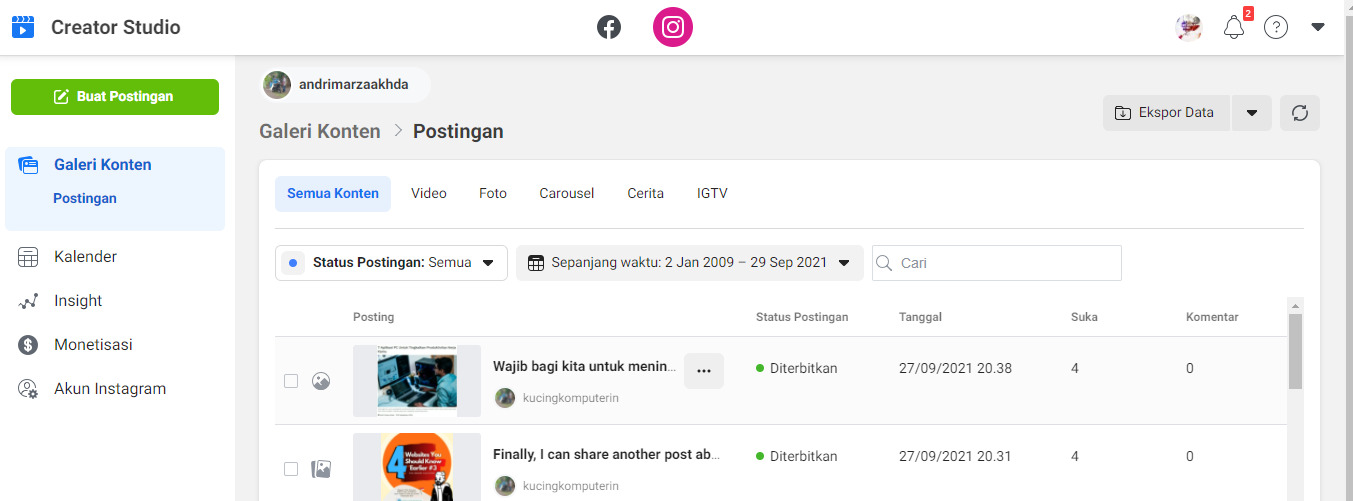
Task: Click the Suka column header
Action: 1084,317
